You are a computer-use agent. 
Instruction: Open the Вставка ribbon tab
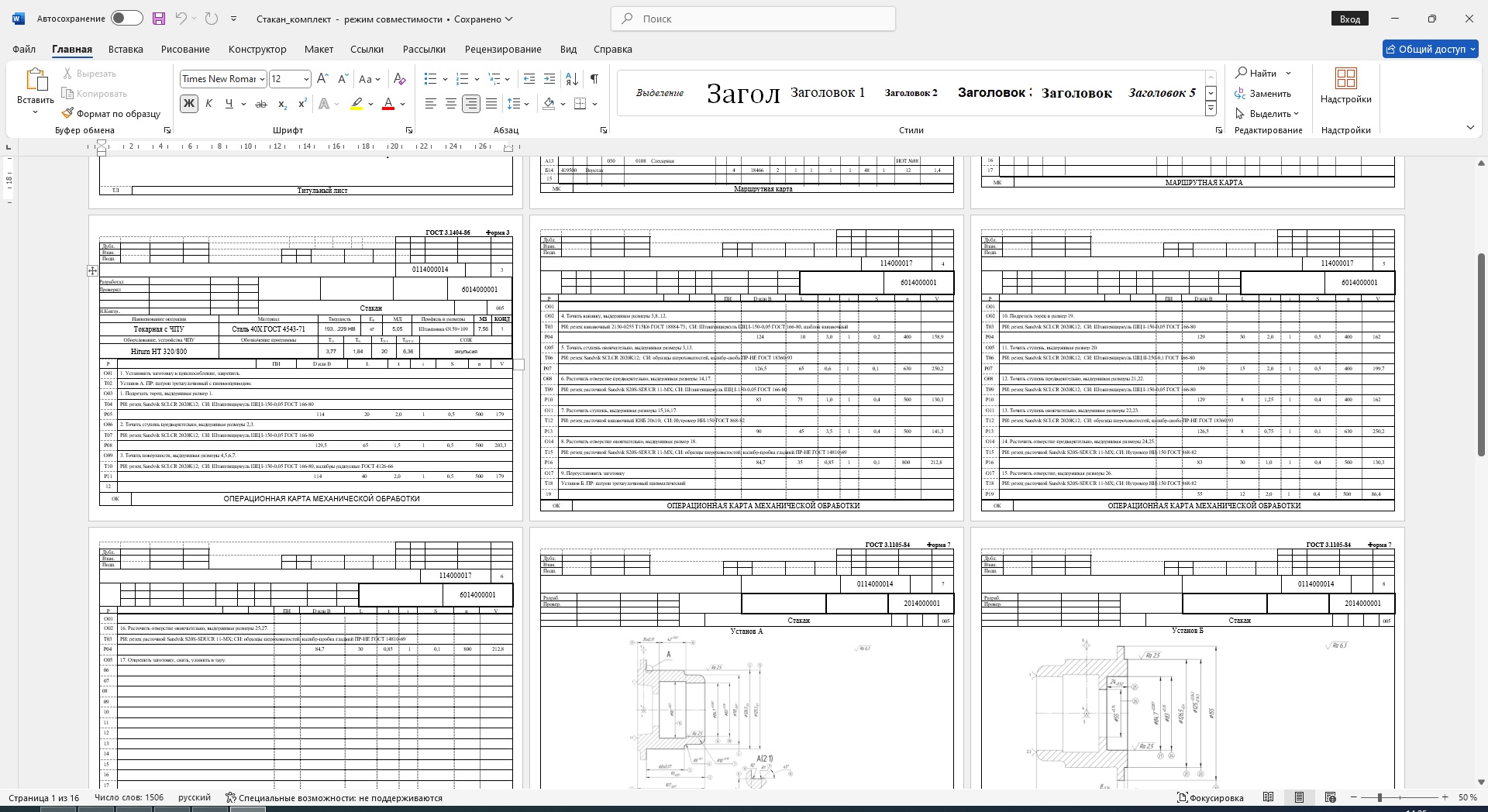126,49
